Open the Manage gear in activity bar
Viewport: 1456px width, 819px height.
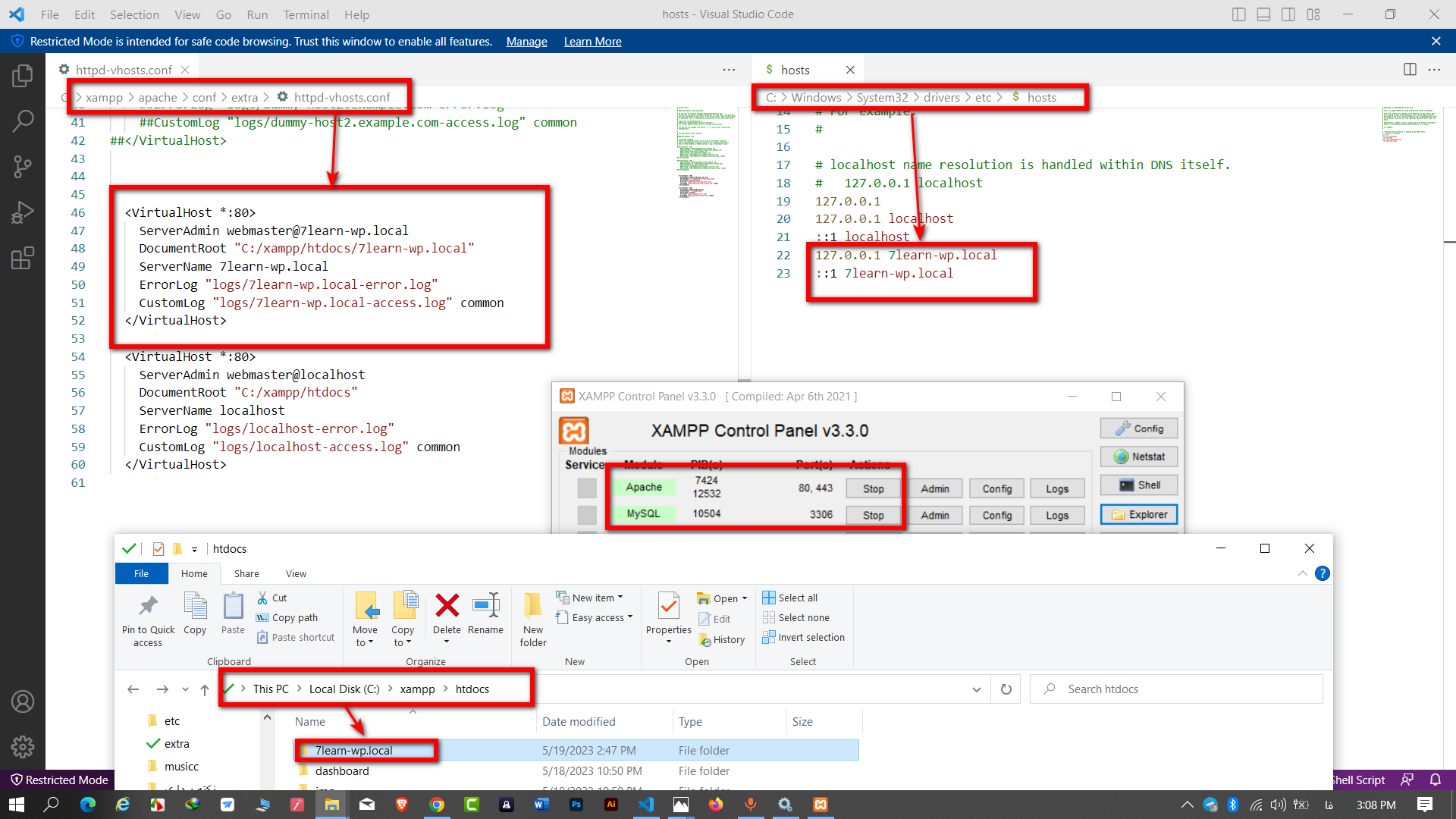pos(23,747)
